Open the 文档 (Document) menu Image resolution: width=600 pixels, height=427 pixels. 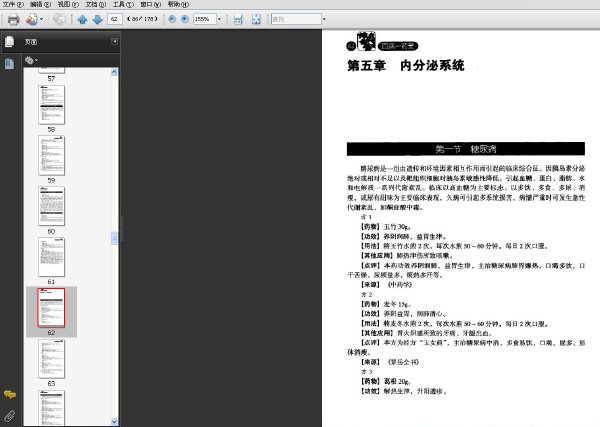coord(96,4)
